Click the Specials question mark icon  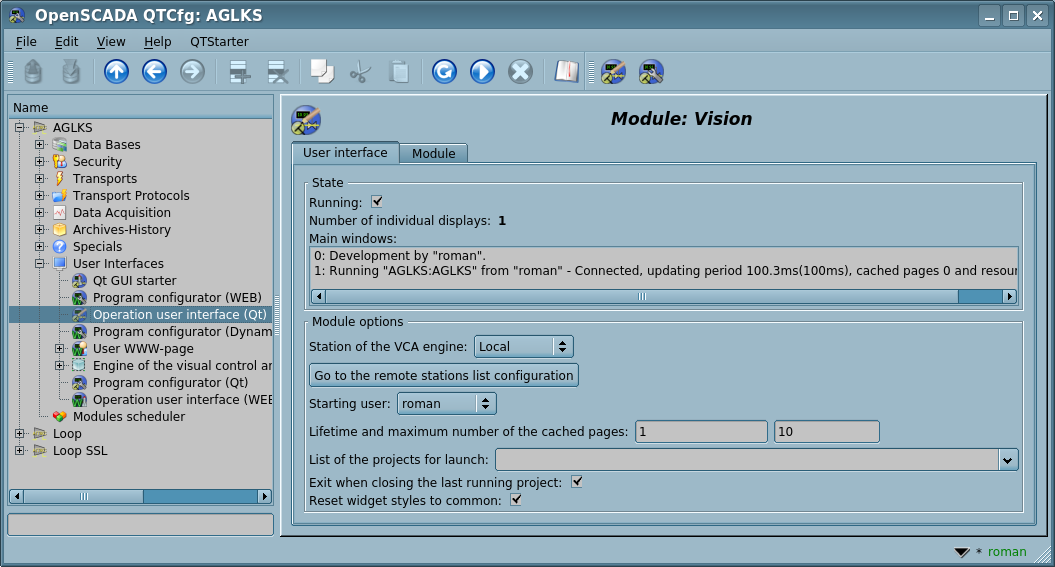[x=60, y=246]
